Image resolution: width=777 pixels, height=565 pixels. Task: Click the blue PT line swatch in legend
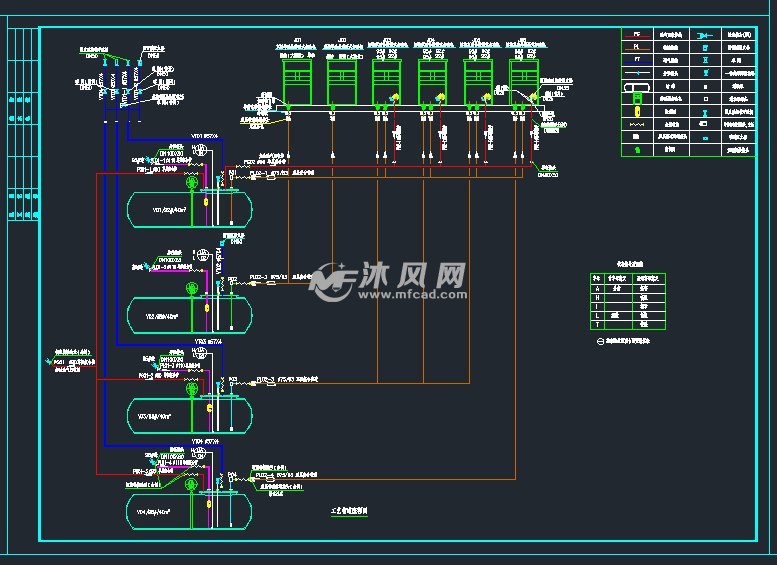(x=636, y=60)
